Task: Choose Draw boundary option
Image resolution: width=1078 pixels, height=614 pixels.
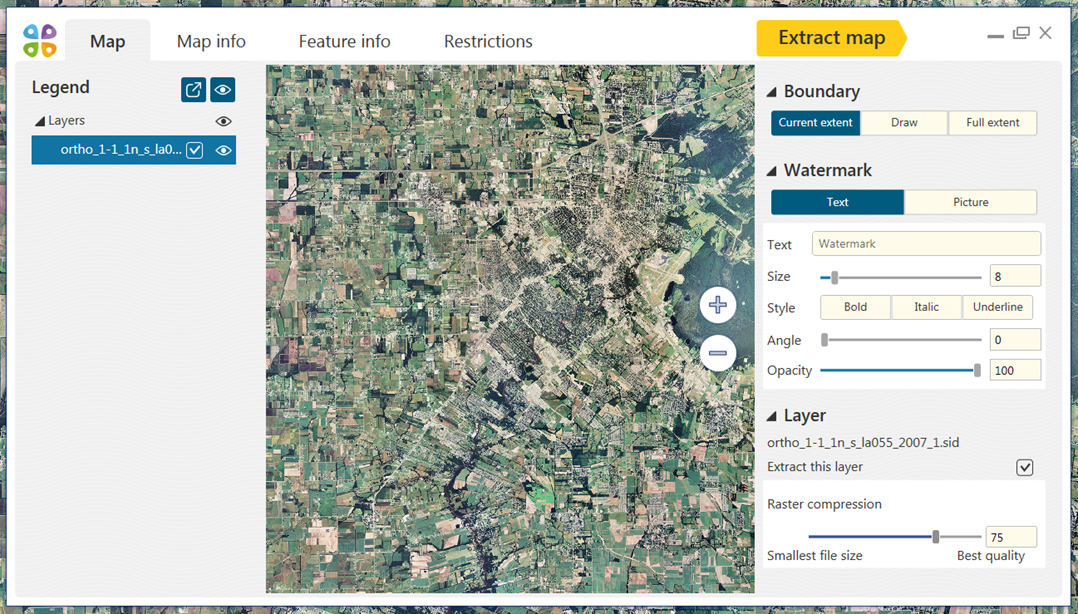Action: click(904, 123)
